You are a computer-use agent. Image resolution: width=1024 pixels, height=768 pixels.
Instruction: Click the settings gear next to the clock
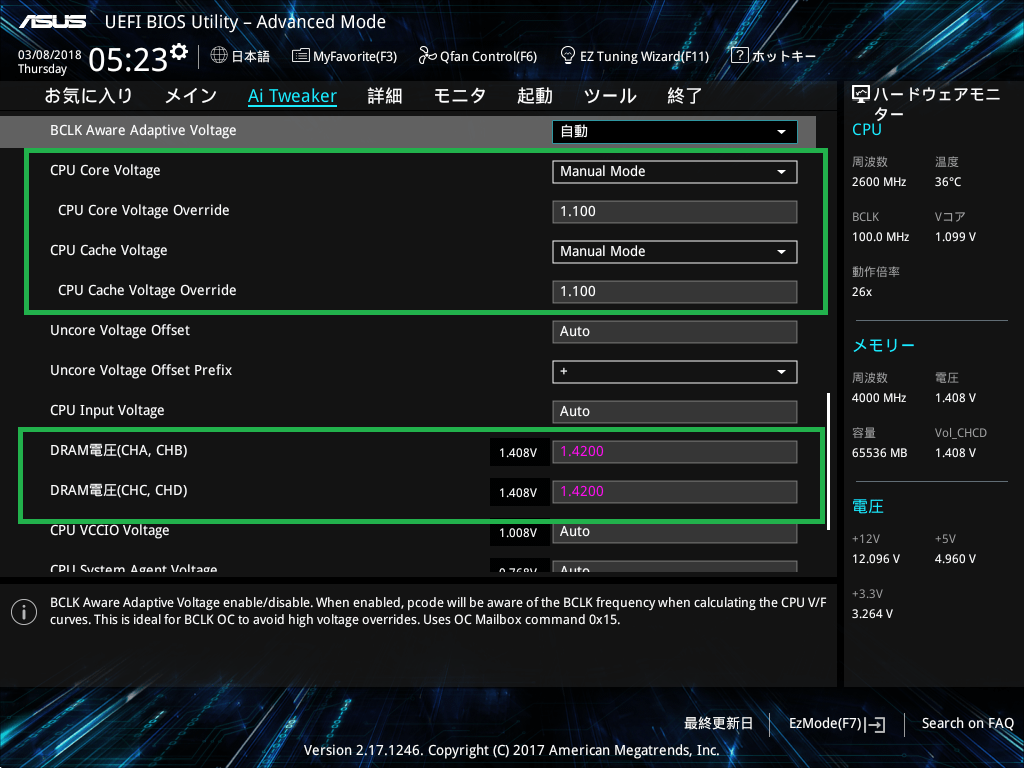pyautogui.click(x=179, y=52)
